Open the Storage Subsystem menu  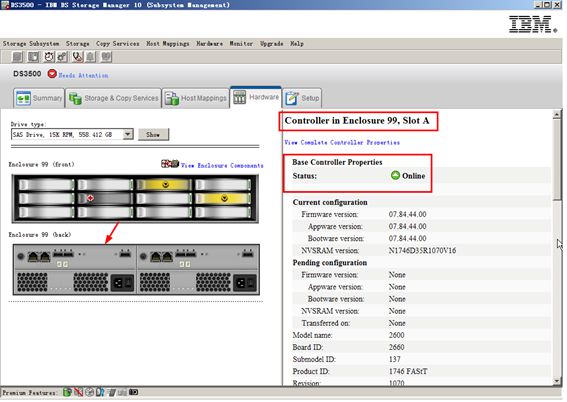point(31,43)
